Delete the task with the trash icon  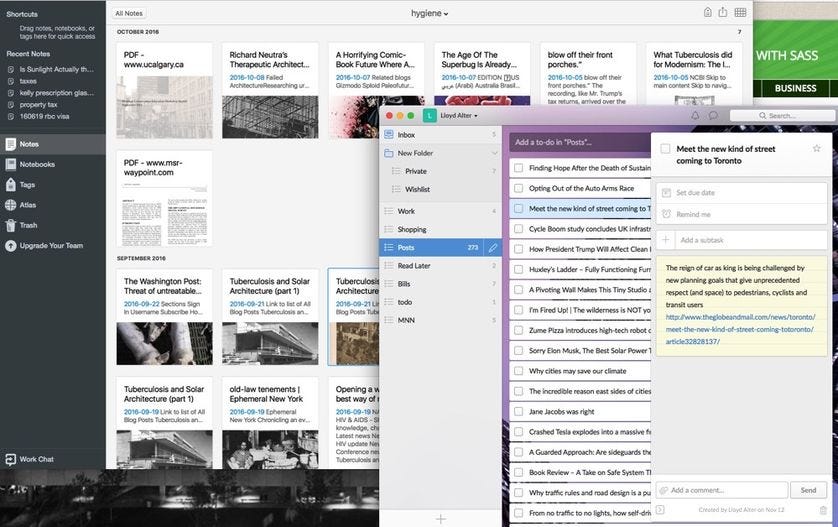click(x=823, y=510)
